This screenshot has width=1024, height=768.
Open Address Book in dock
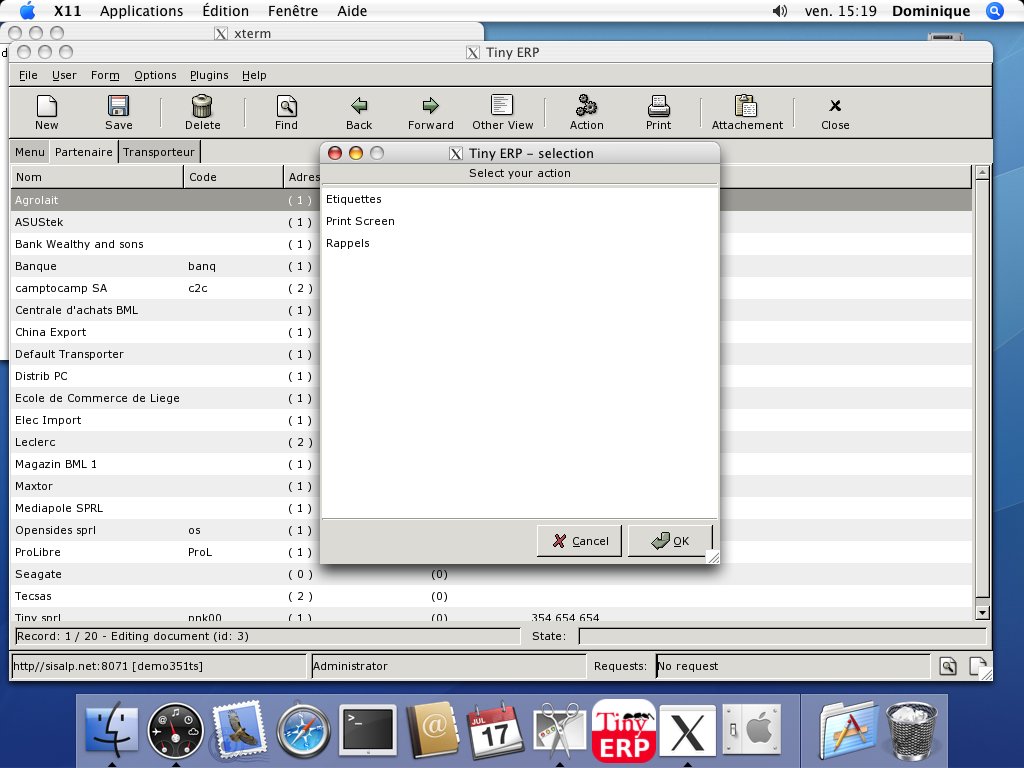pos(432,730)
